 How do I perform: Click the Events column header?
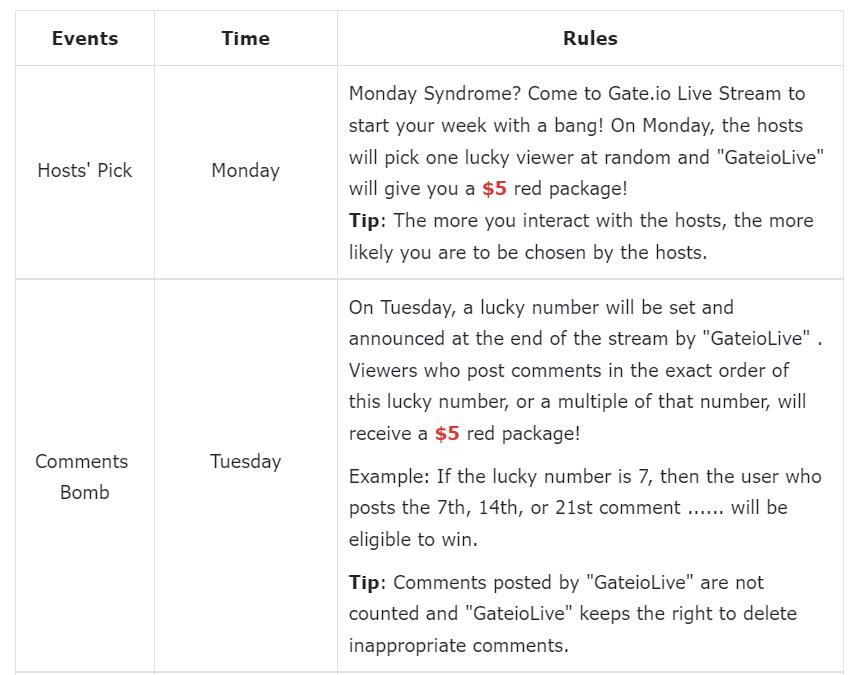click(x=85, y=39)
